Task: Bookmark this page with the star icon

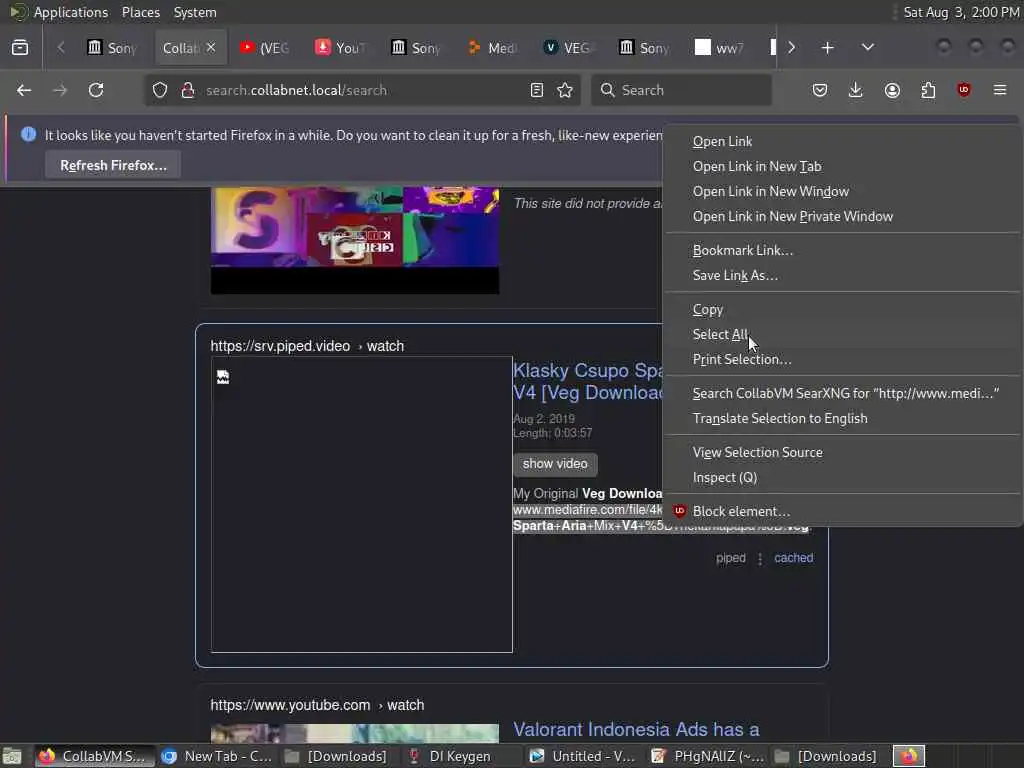Action: pos(565,90)
